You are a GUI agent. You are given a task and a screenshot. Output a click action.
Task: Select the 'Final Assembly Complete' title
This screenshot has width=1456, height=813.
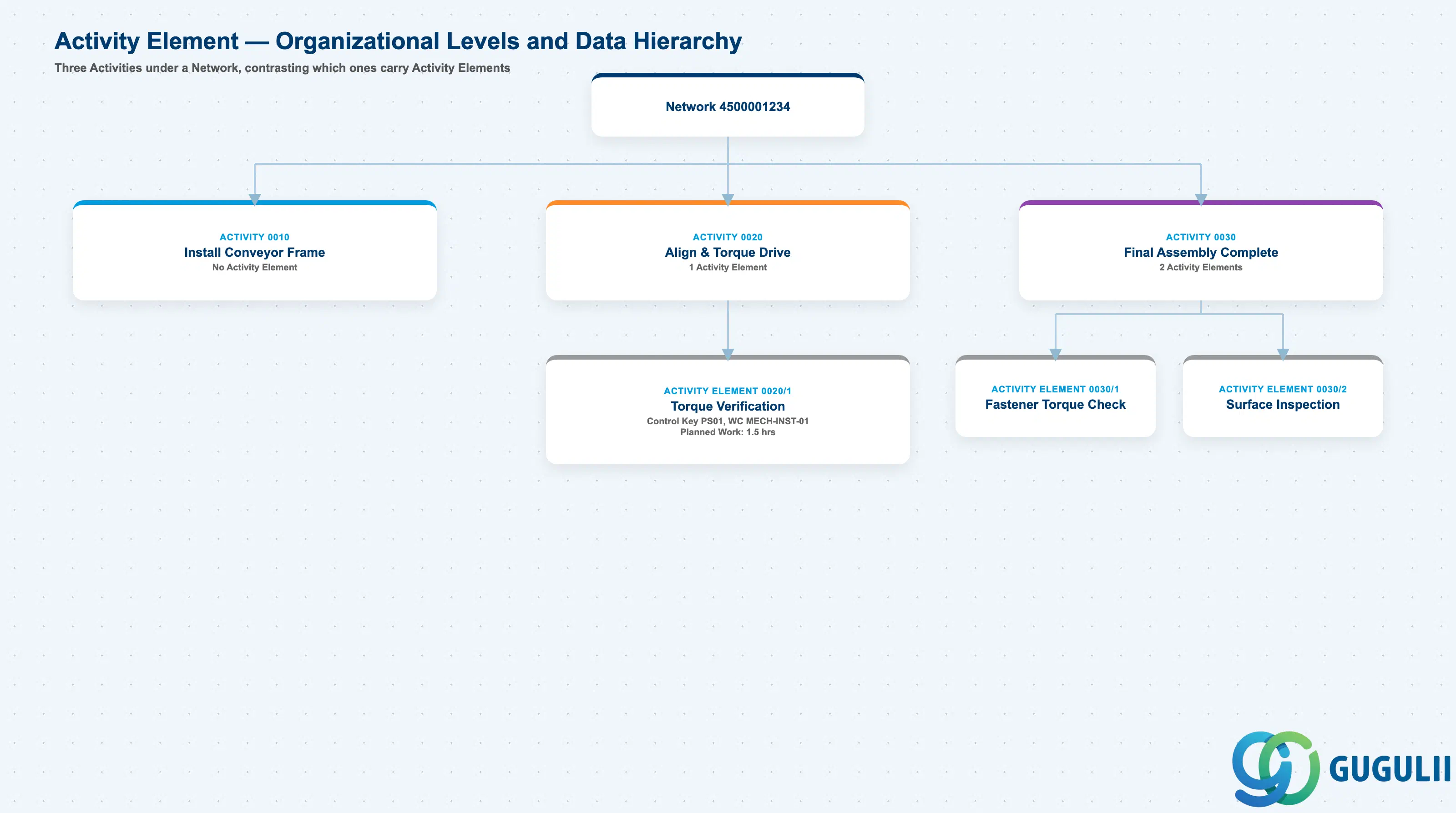pos(1201,252)
